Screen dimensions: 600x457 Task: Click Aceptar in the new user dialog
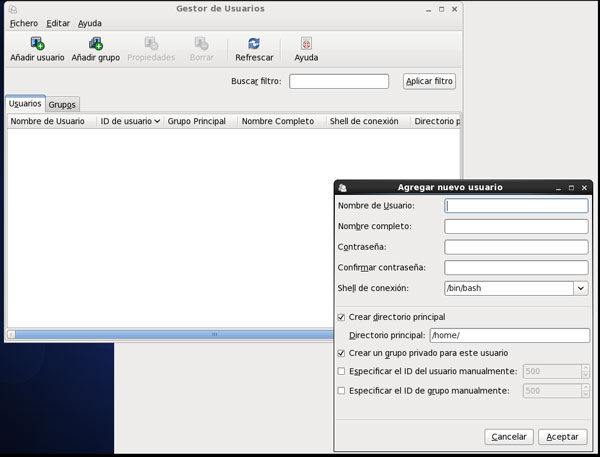point(562,437)
